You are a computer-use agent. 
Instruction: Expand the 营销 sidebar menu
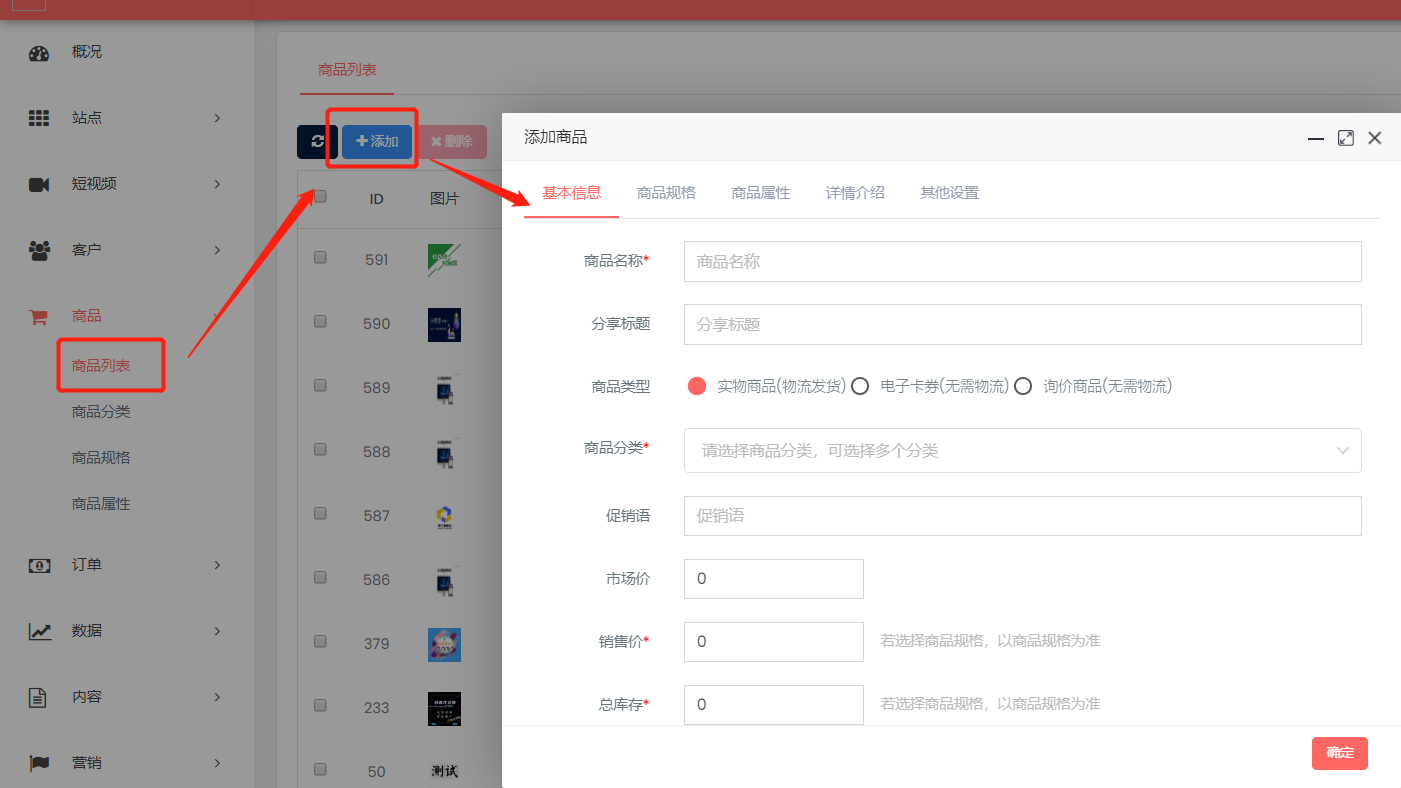[217, 763]
